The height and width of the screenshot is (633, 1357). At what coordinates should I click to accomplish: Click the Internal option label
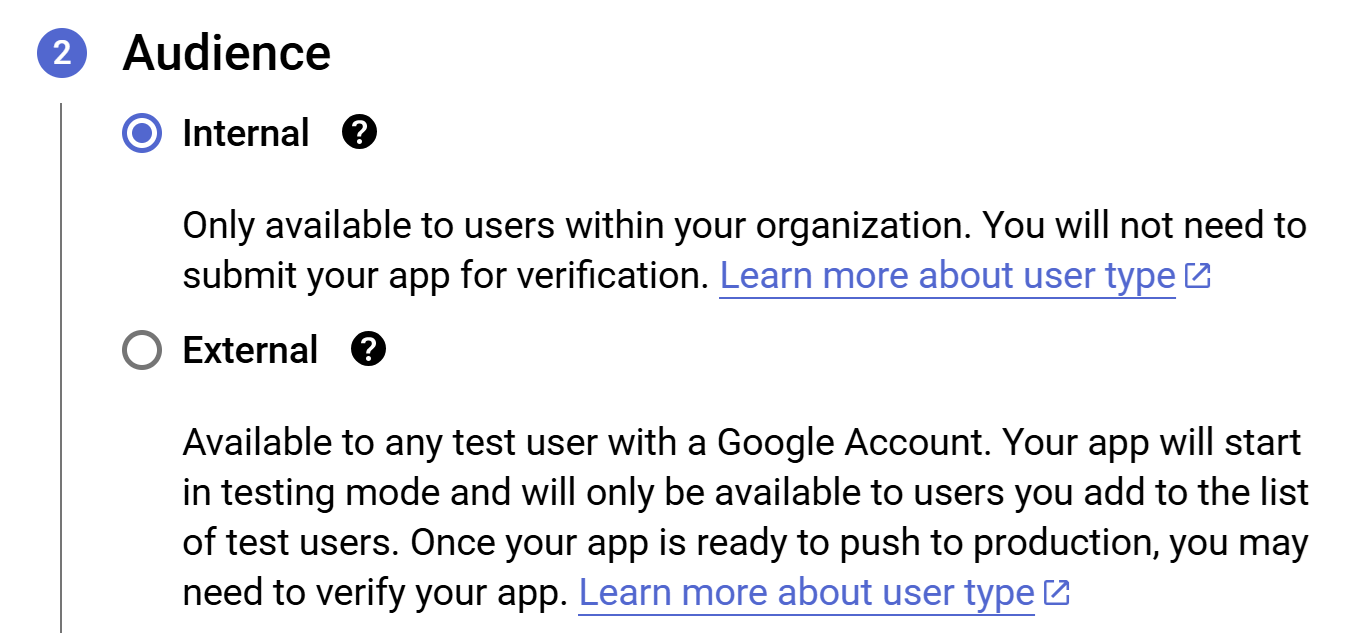tap(246, 133)
